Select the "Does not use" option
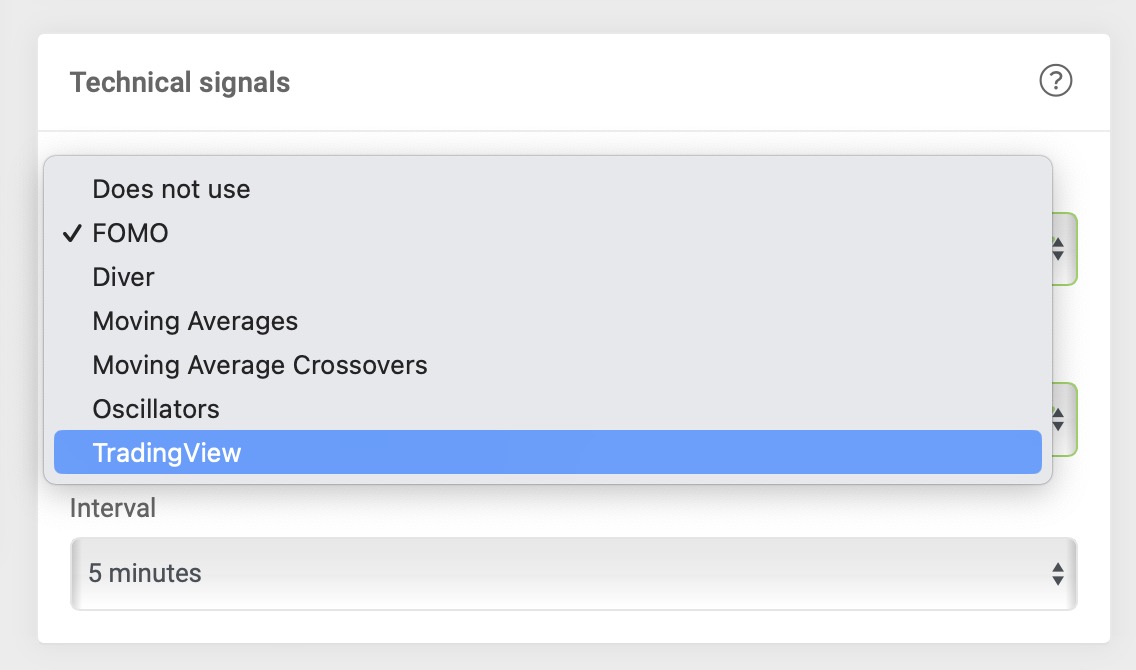This screenshot has width=1136, height=670. 548,189
